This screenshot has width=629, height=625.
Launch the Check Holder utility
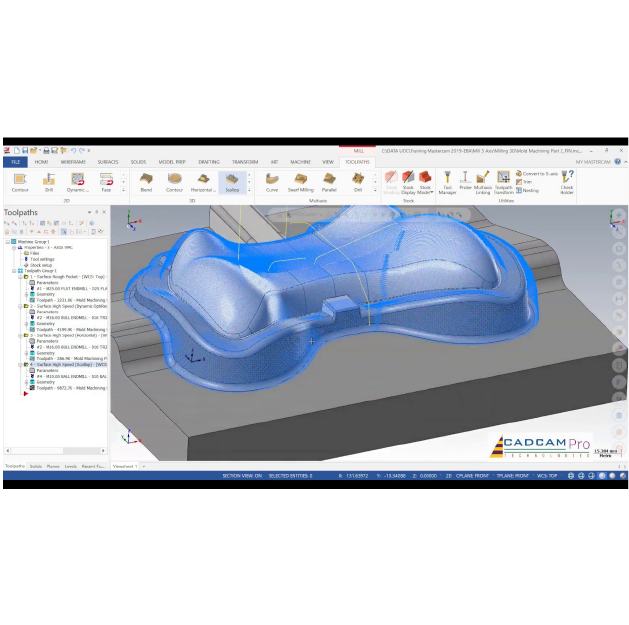pos(567,183)
